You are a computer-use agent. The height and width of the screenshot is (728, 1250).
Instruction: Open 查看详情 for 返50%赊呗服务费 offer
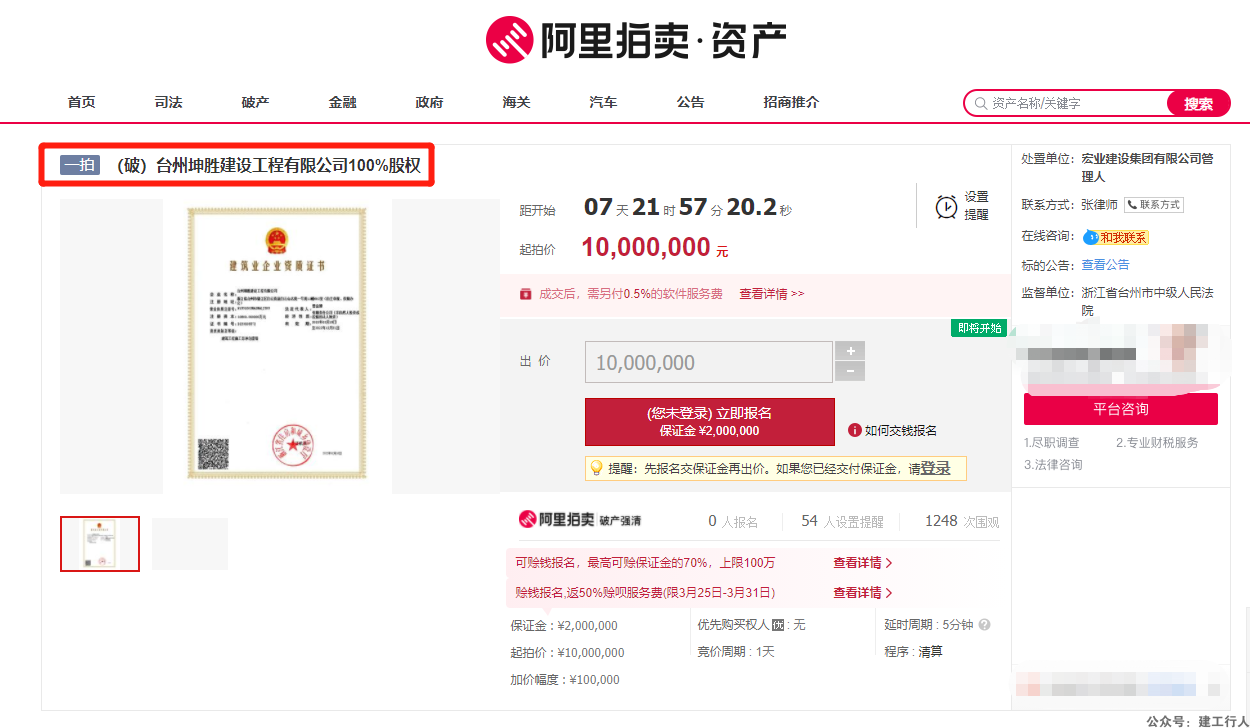863,592
